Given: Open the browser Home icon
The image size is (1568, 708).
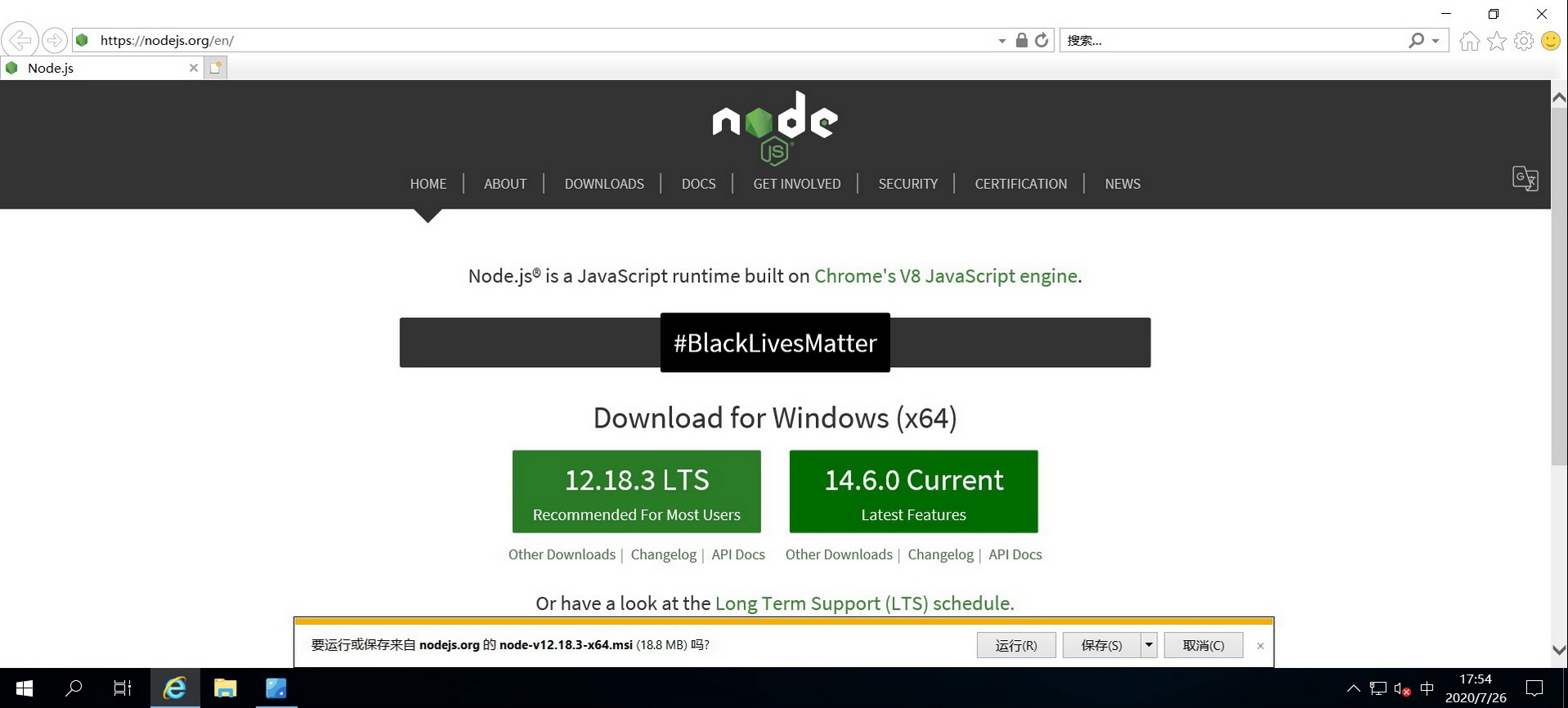Looking at the screenshot, I should pyautogui.click(x=1469, y=41).
